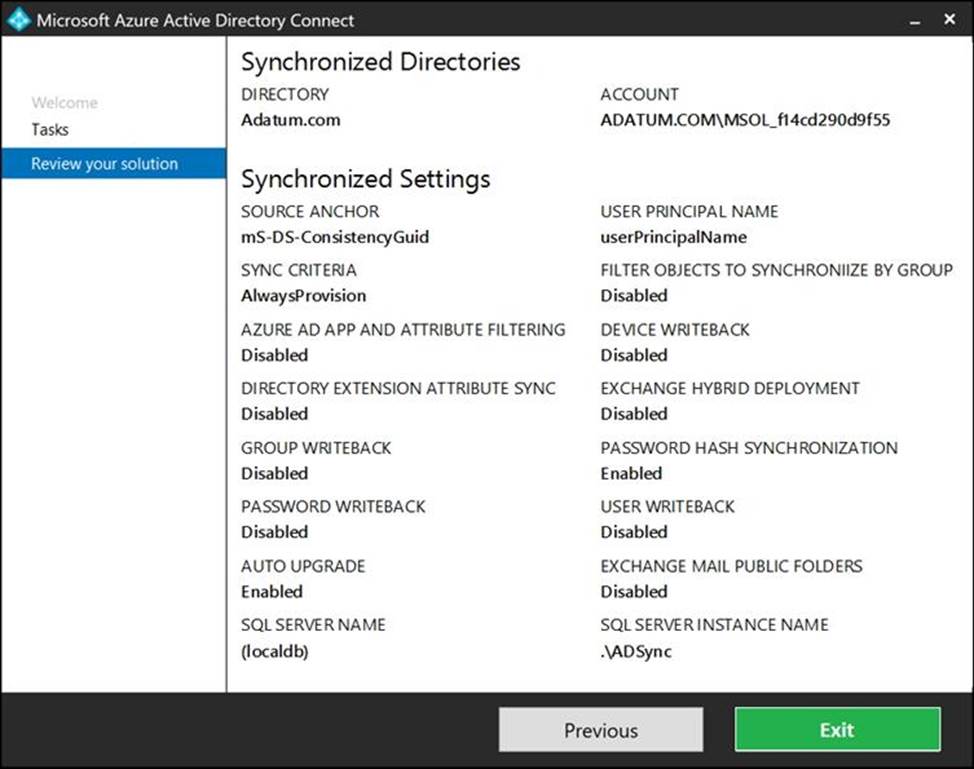Close the Azure AD Connect wizard window

click(949, 20)
